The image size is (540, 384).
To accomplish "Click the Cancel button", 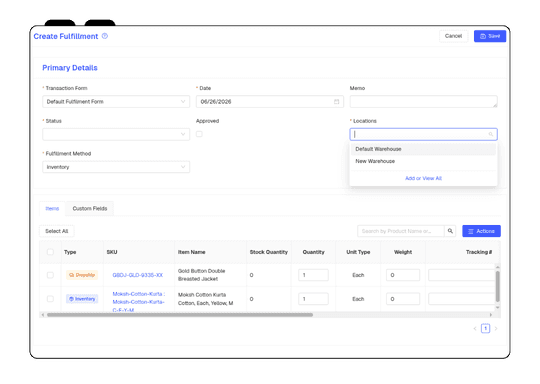I will 453,36.
